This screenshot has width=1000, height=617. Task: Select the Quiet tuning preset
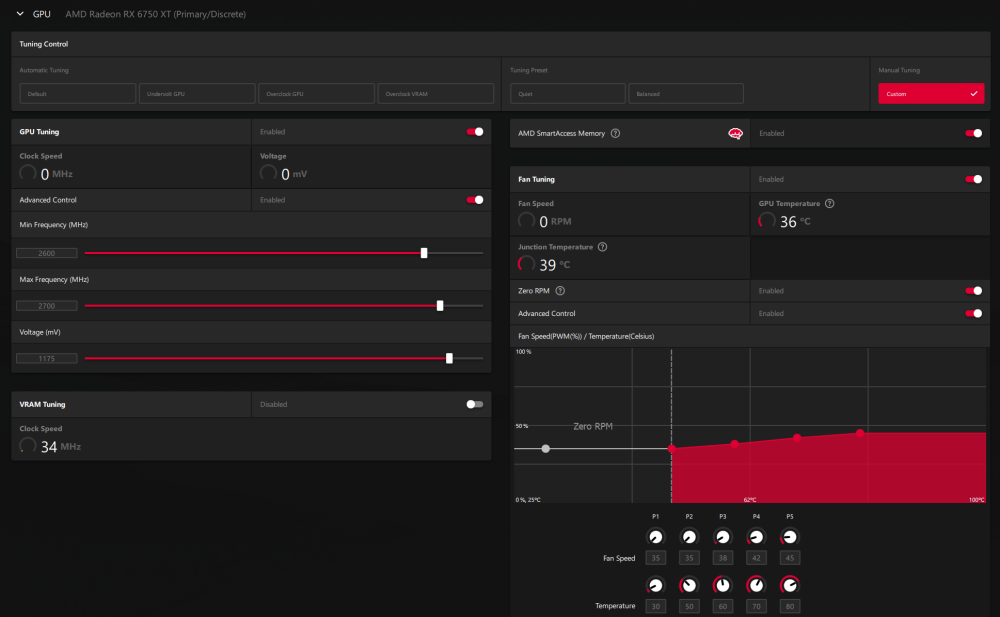click(567, 93)
